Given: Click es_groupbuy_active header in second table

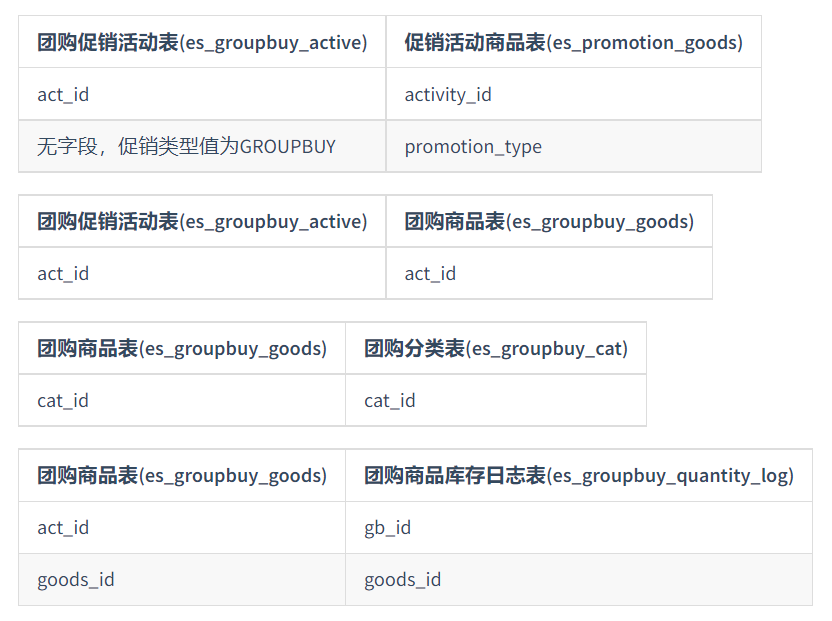Looking at the screenshot, I should coord(202,221).
